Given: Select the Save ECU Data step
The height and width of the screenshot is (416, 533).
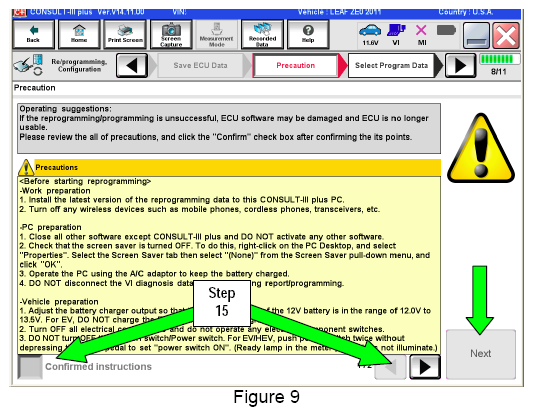Looking at the screenshot, I should point(200,65).
